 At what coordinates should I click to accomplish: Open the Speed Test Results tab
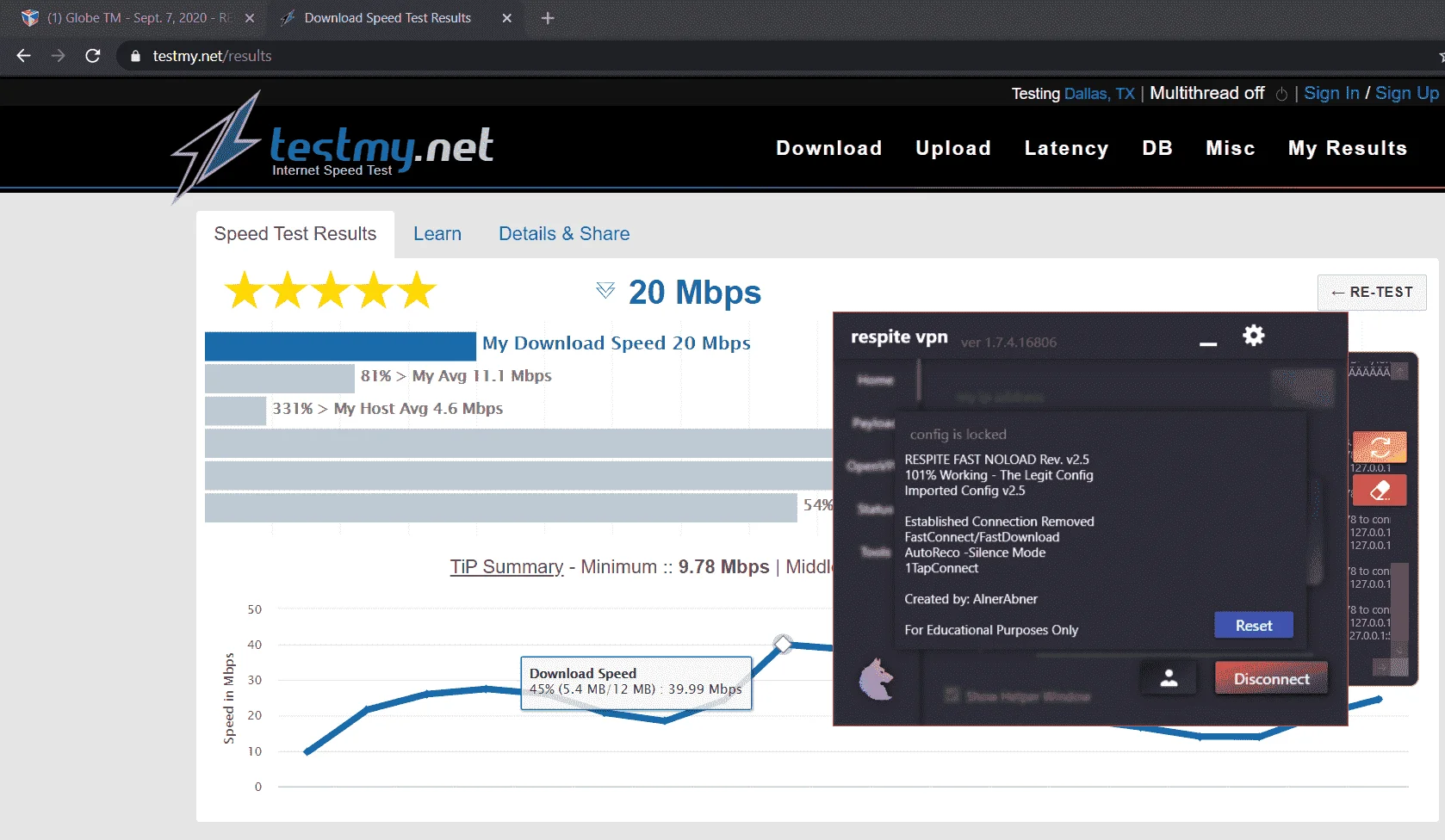295,234
